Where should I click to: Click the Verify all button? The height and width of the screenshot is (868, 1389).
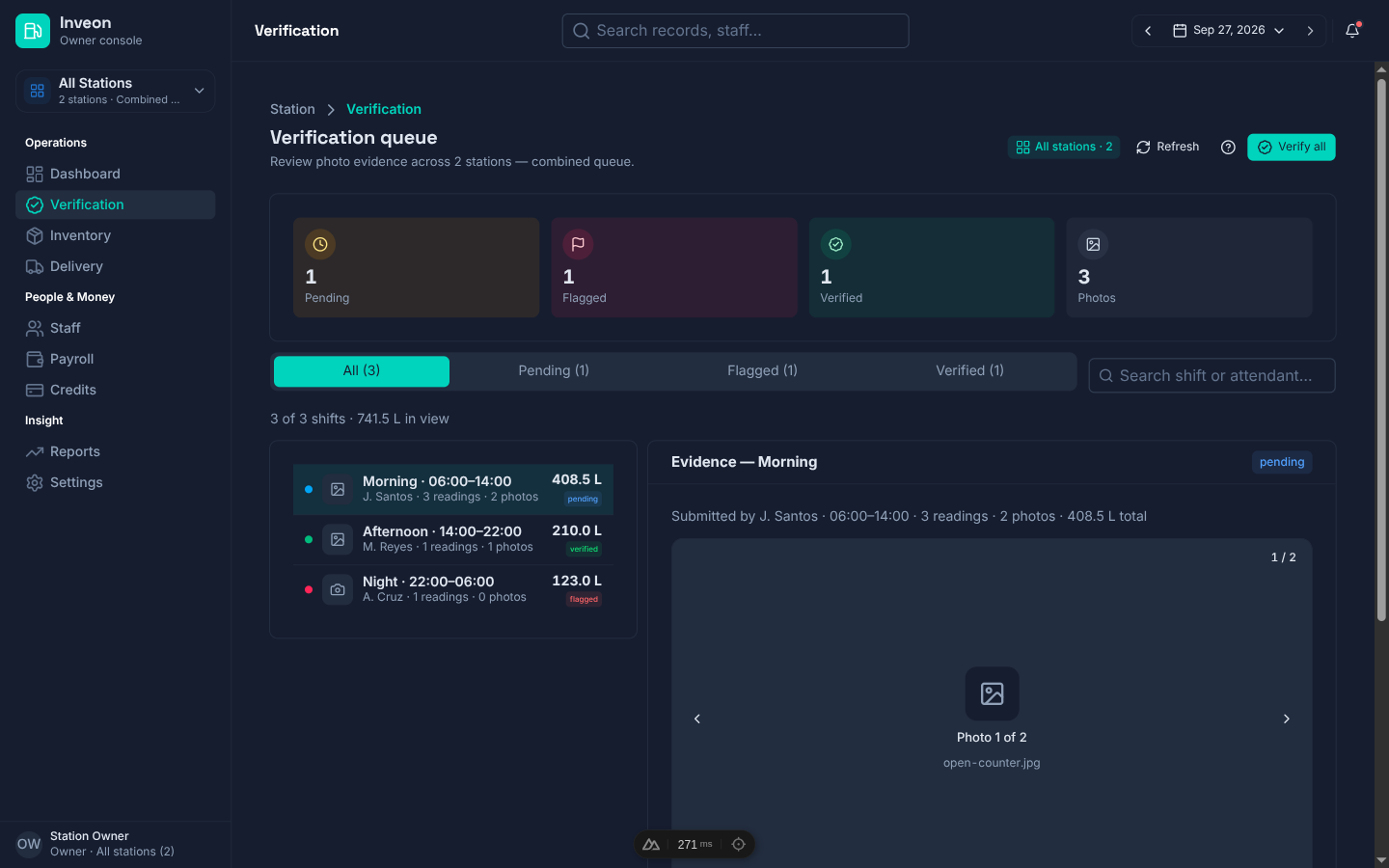click(x=1292, y=148)
